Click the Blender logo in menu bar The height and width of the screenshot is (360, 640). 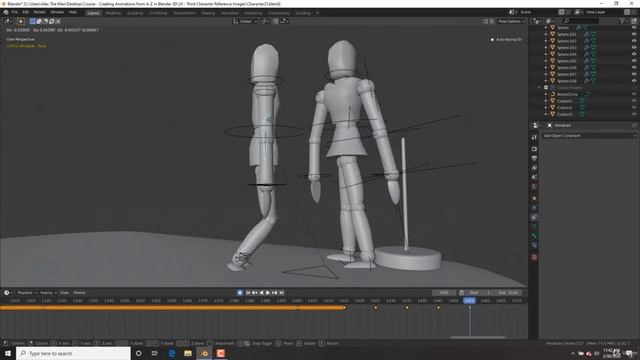point(6,12)
